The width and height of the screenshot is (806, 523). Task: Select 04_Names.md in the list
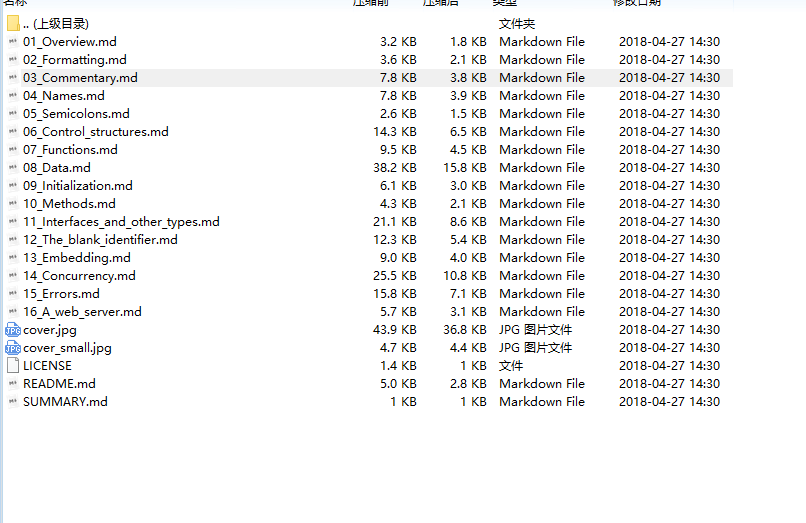click(x=63, y=96)
